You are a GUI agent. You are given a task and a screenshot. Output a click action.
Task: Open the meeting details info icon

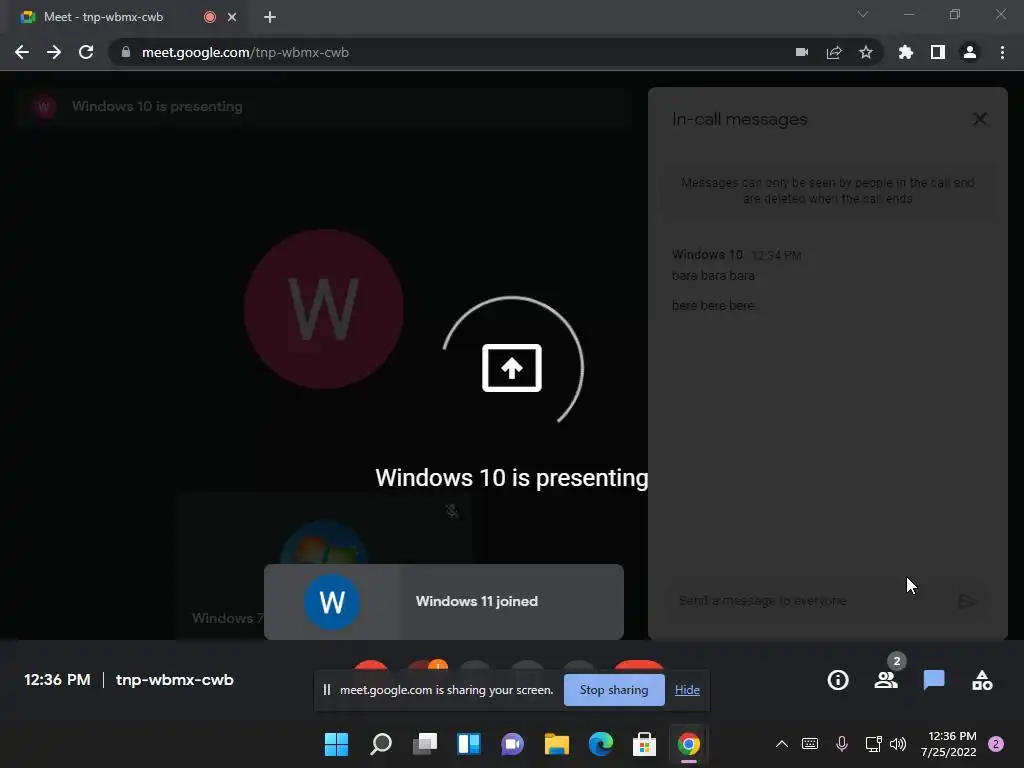[x=838, y=680]
